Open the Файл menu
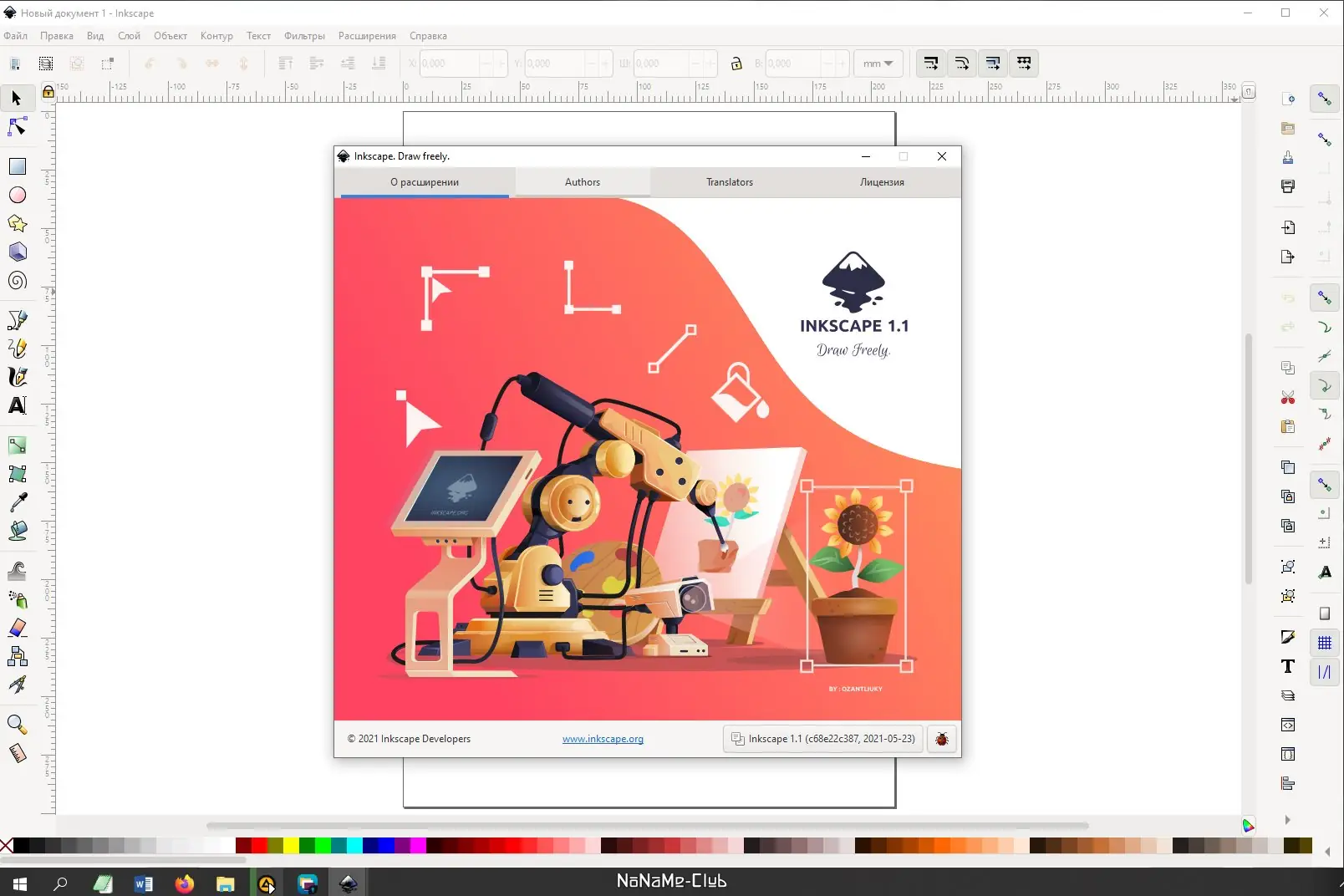 [16, 36]
